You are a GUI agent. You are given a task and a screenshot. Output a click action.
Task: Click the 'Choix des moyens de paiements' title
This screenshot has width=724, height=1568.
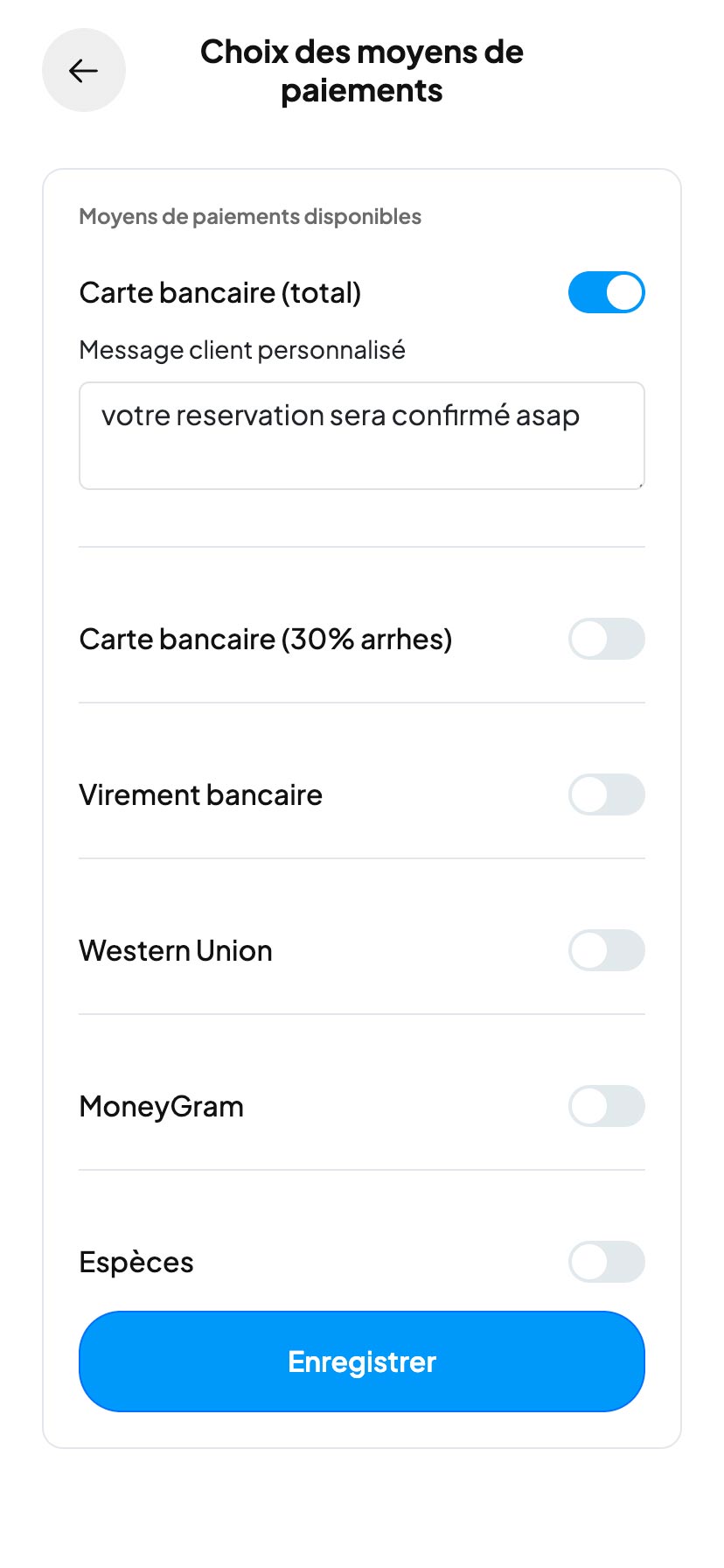click(x=361, y=71)
